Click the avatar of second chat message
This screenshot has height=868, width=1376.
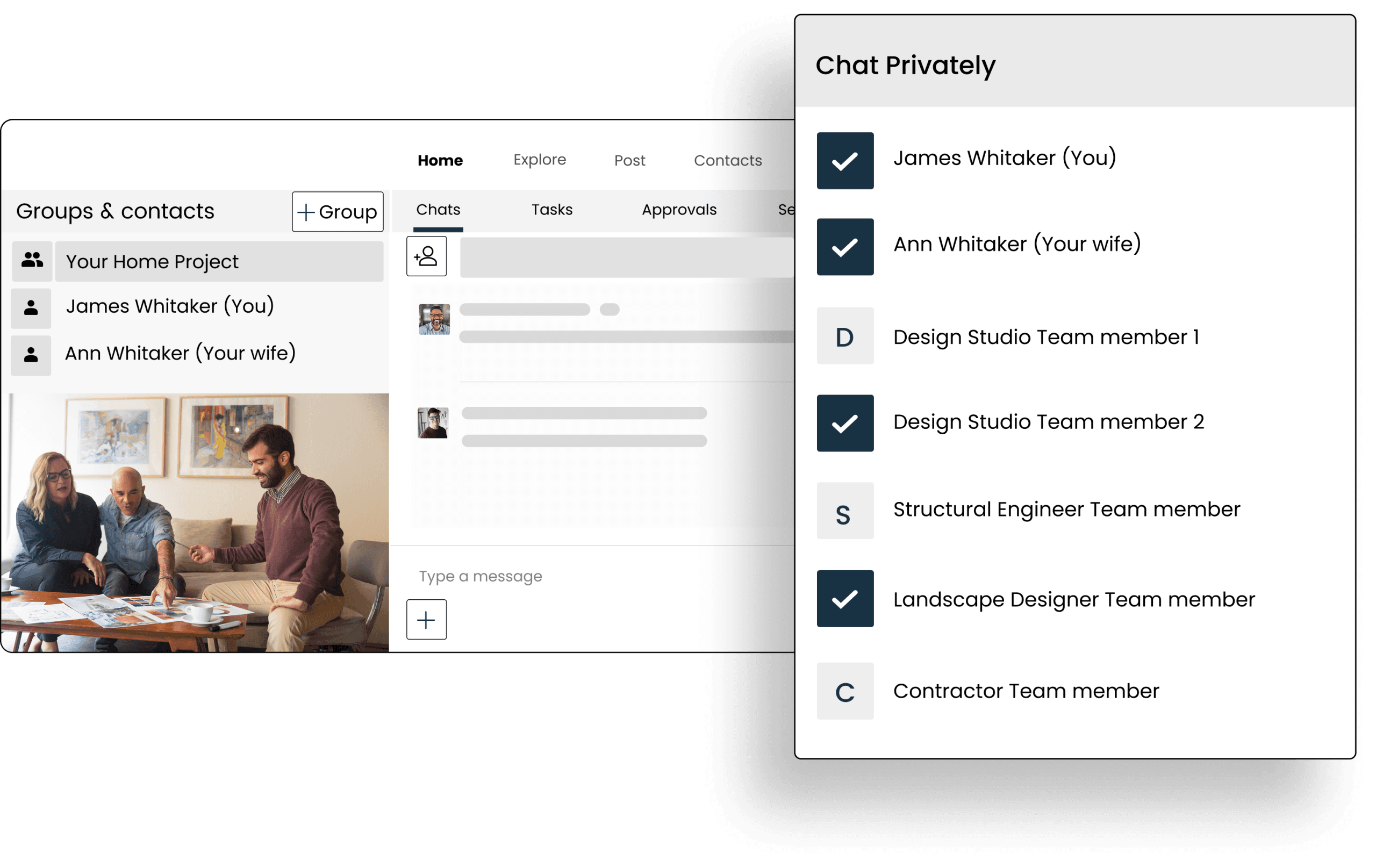(x=433, y=423)
